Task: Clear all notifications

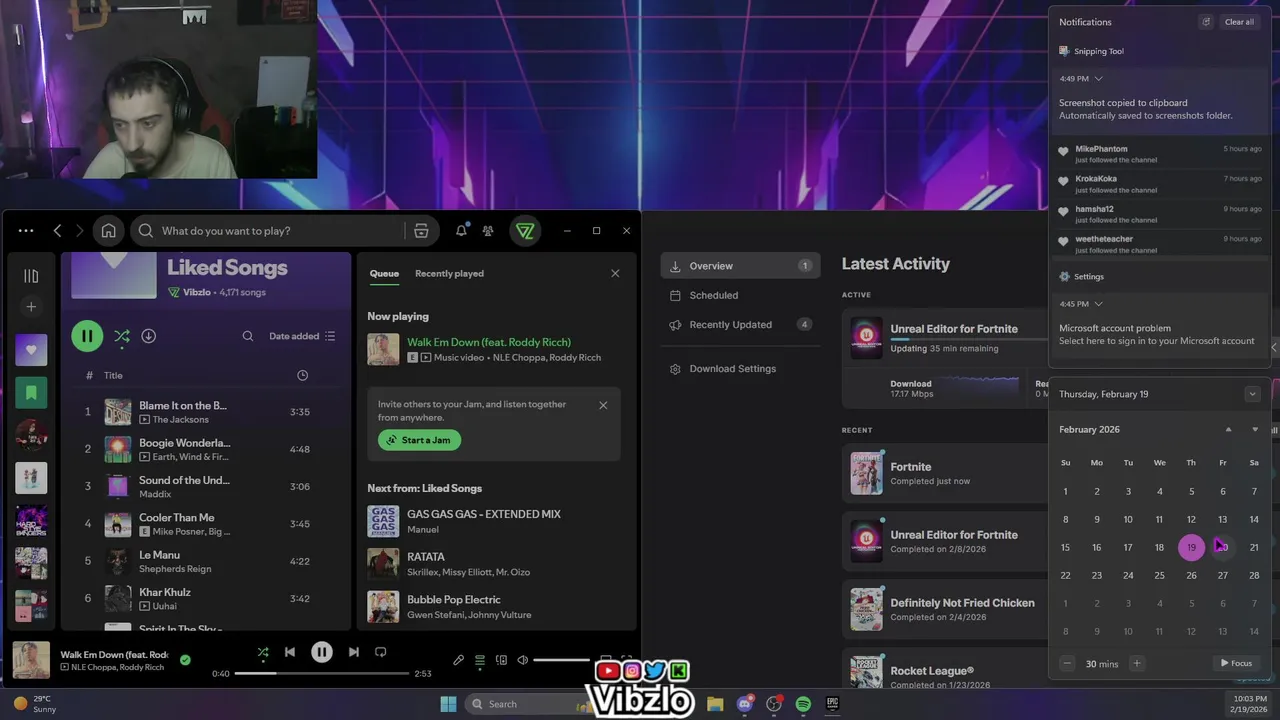Action: tap(1239, 22)
